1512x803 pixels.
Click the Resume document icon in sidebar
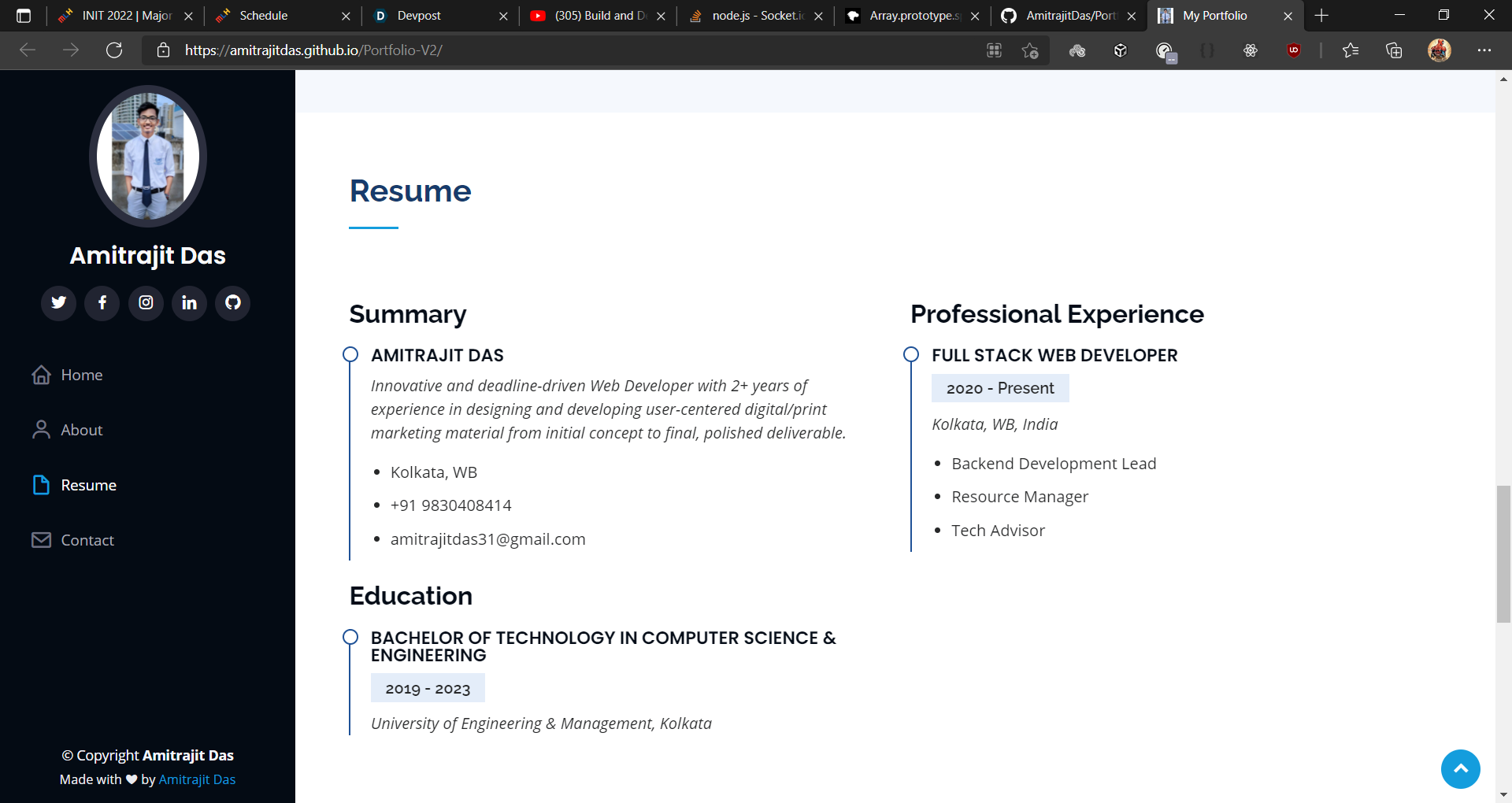click(x=42, y=485)
